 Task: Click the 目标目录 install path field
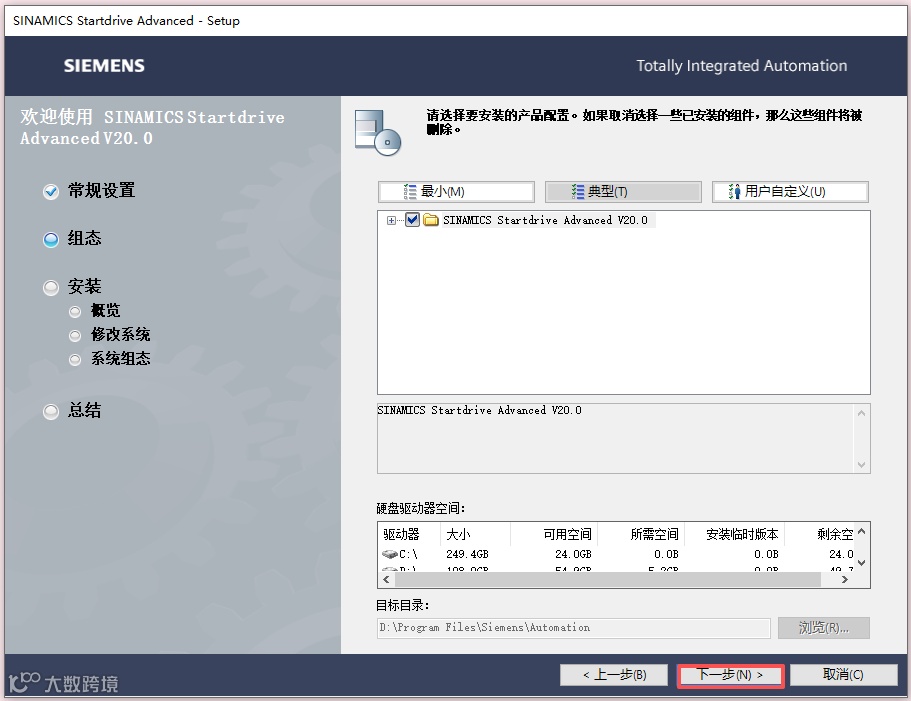(x=573, y=628)
